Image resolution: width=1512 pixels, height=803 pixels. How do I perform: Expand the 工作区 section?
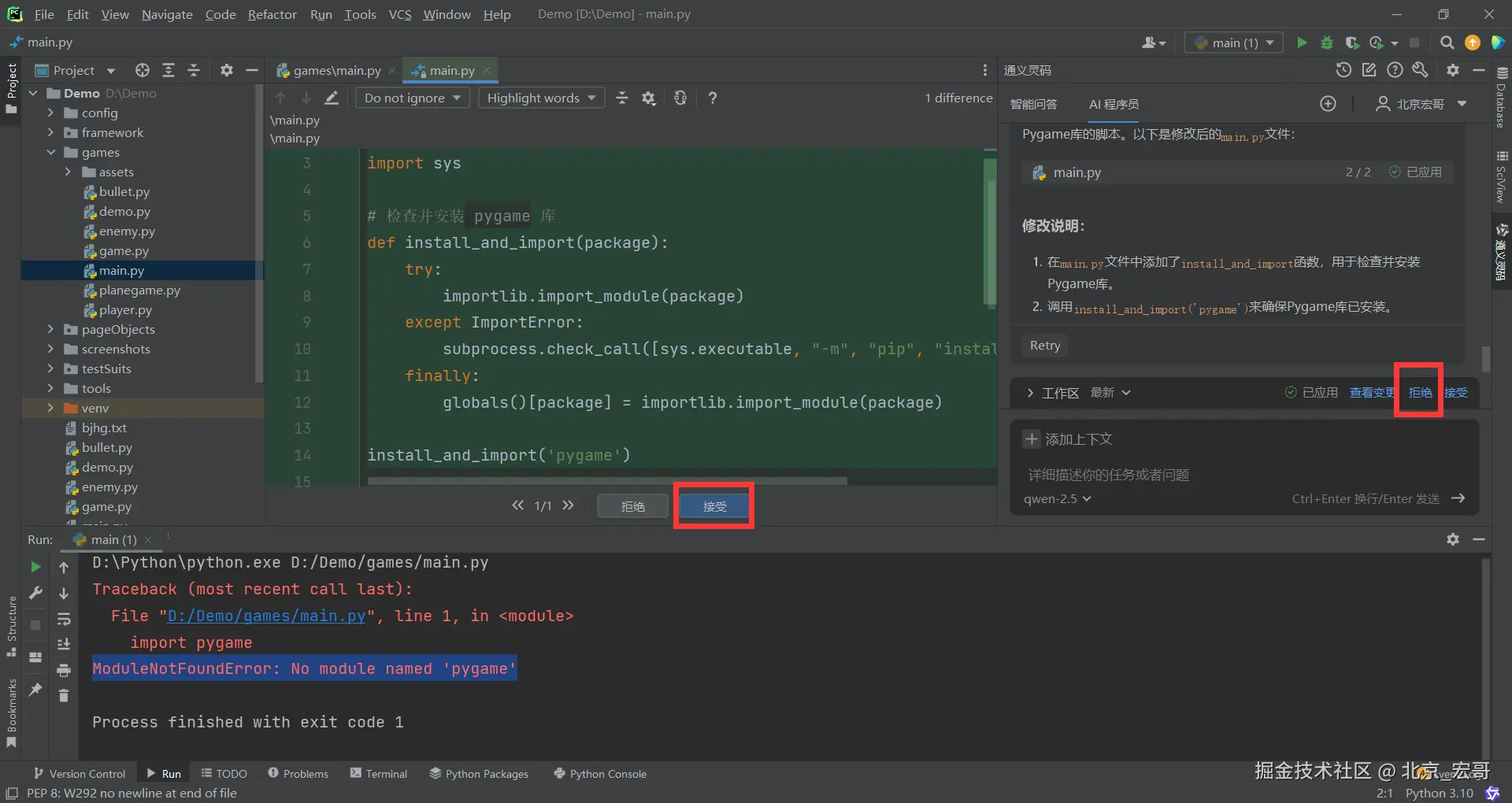pos(1030,393)
